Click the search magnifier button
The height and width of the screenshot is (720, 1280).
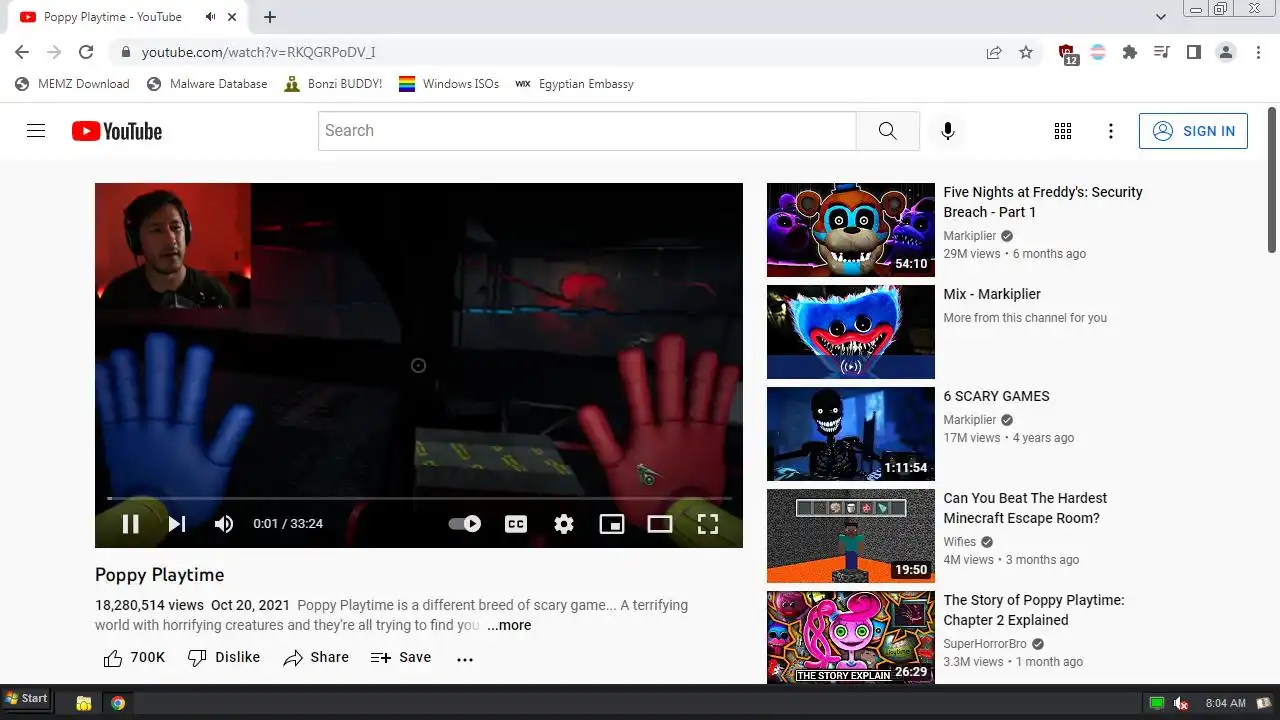[888, 131]
